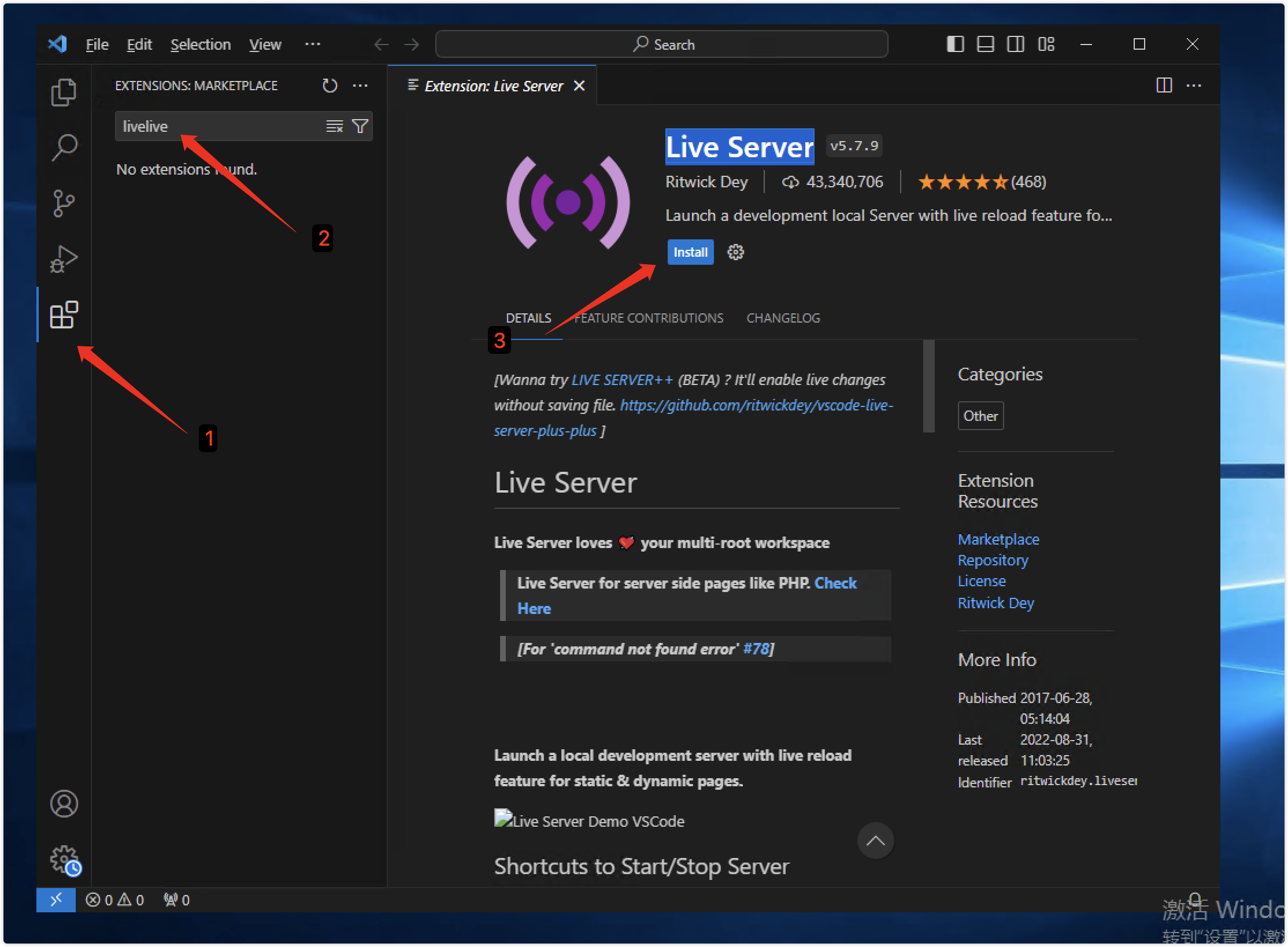Expand the hidden menu bar items ellipsis

(x=312, y=44)
